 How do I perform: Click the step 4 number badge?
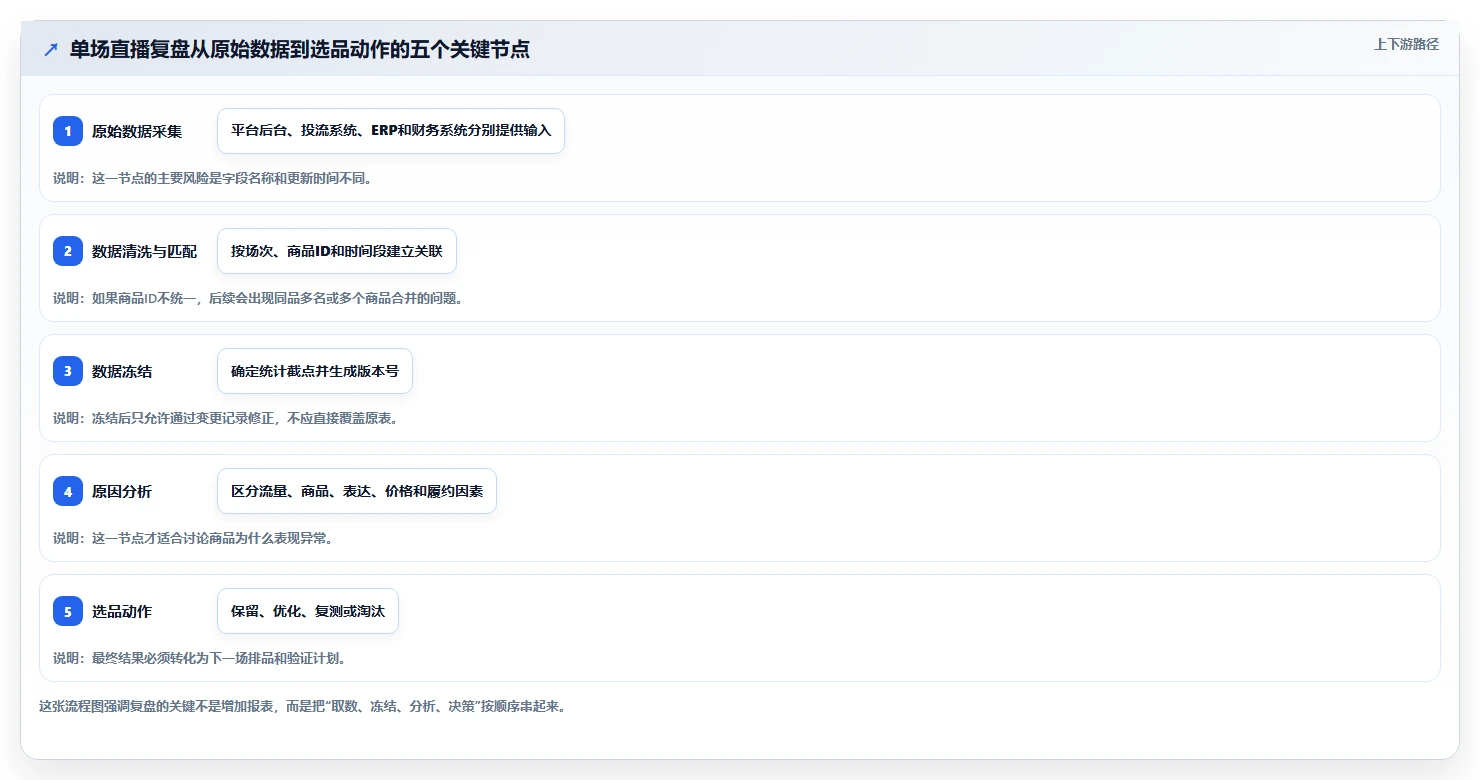(68, 491)
